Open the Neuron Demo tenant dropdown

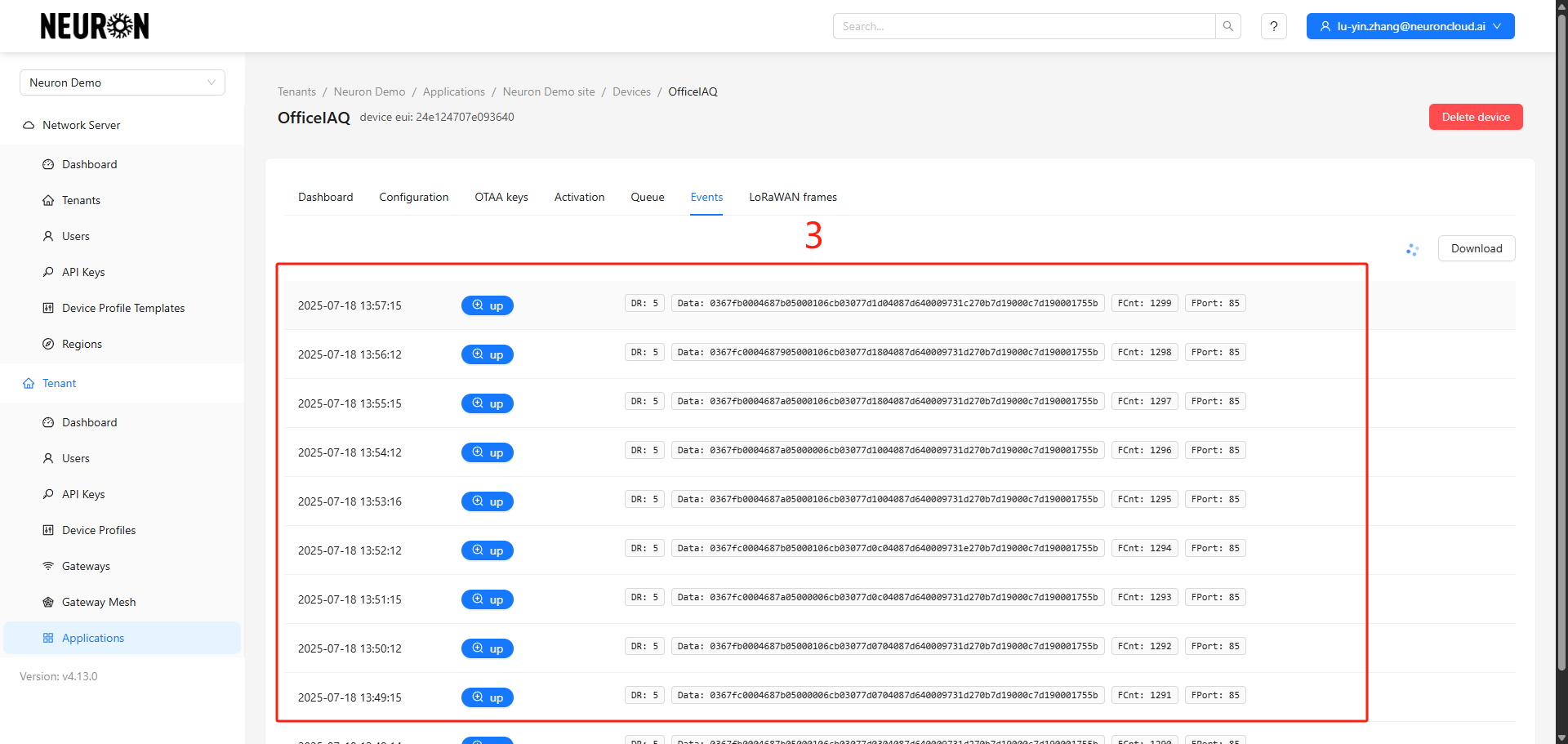pos(122,82)
